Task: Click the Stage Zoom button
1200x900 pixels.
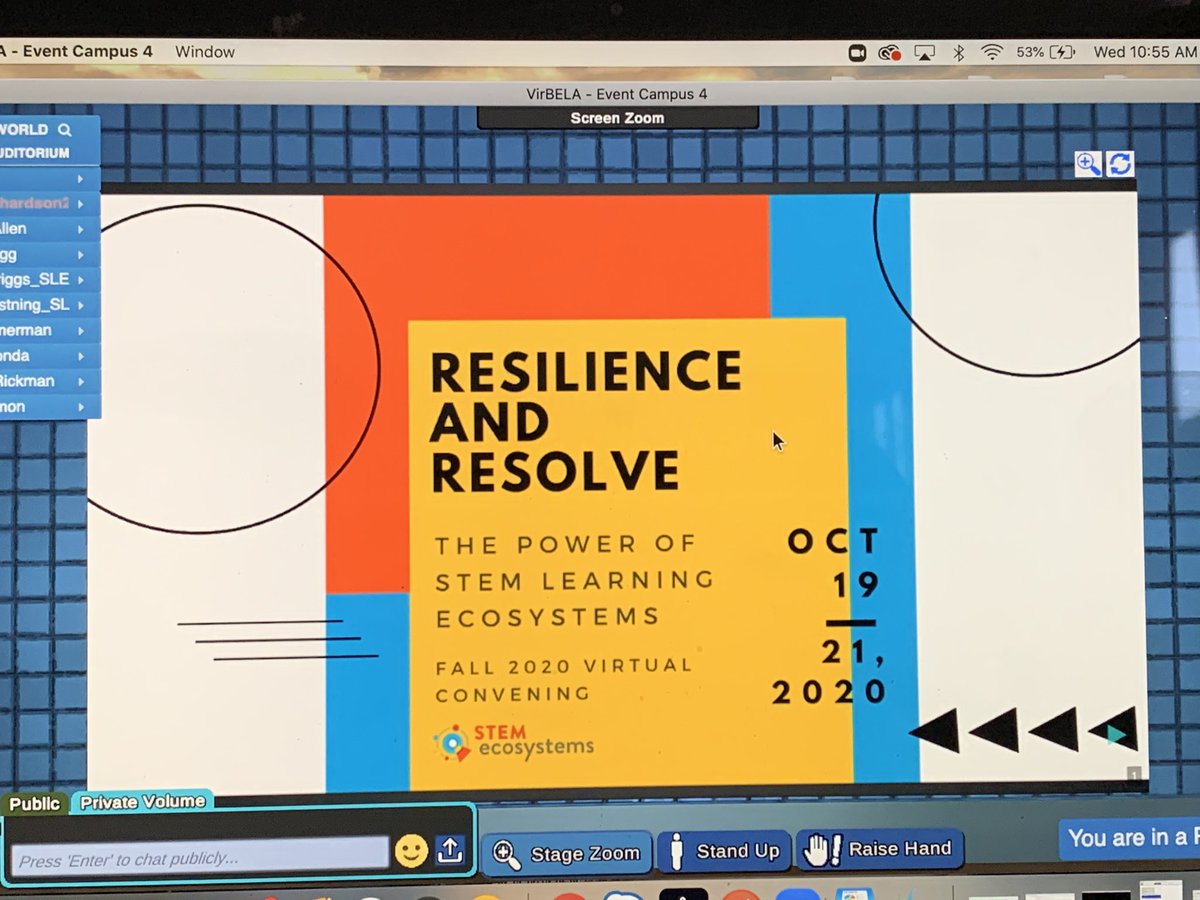Action: [566, 853]
